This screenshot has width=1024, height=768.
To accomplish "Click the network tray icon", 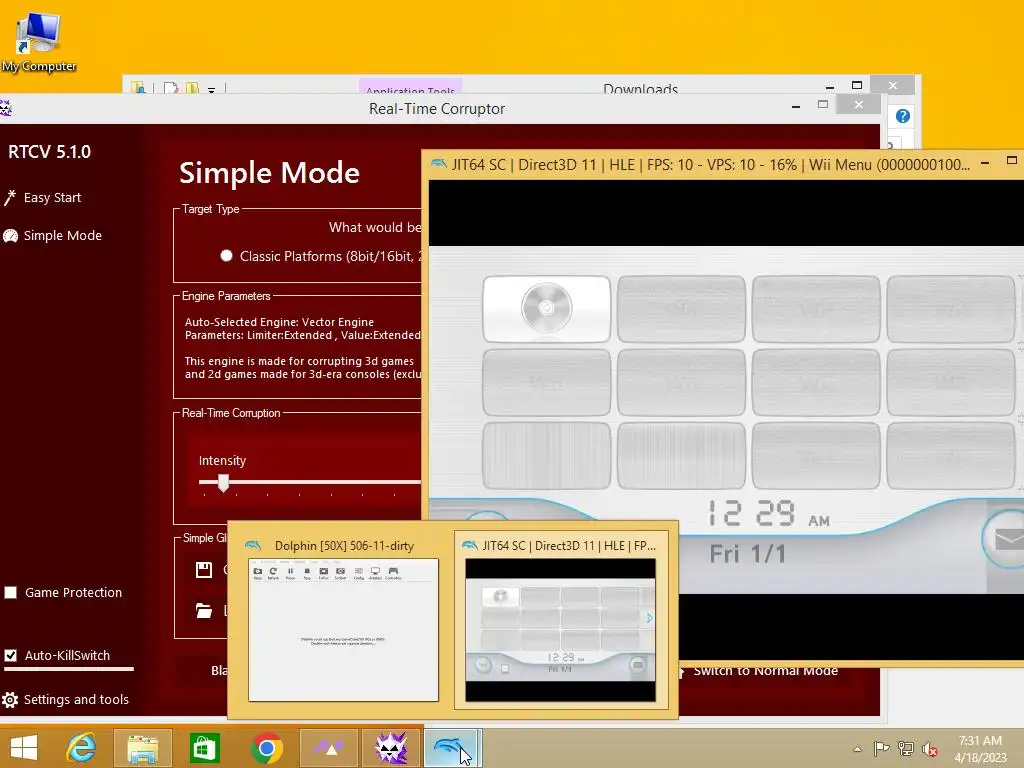I will [x=906, y=748].
